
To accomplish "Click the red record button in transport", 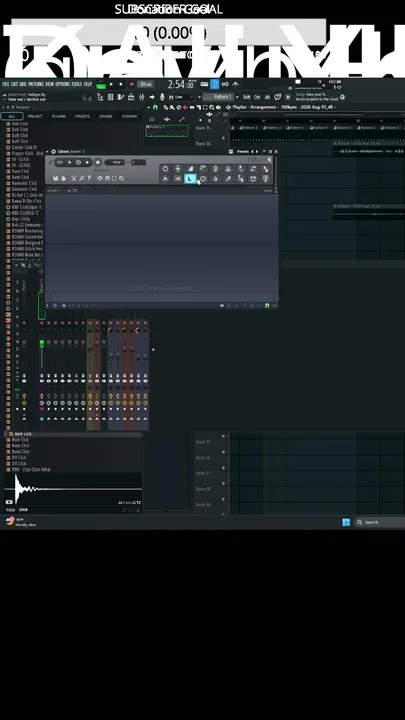I will coord(131,84).
